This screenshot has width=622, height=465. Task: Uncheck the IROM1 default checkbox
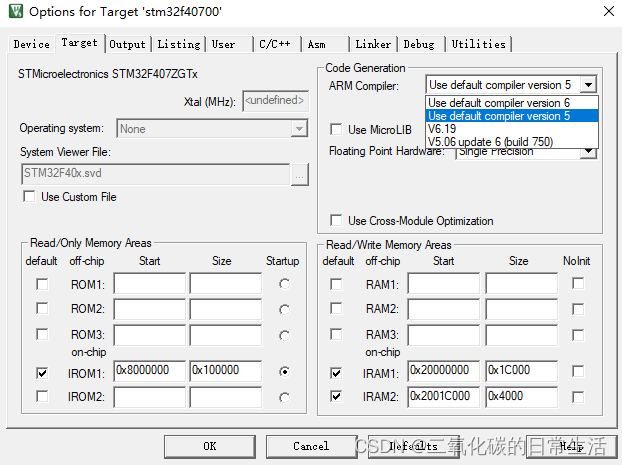pos(42,373)
